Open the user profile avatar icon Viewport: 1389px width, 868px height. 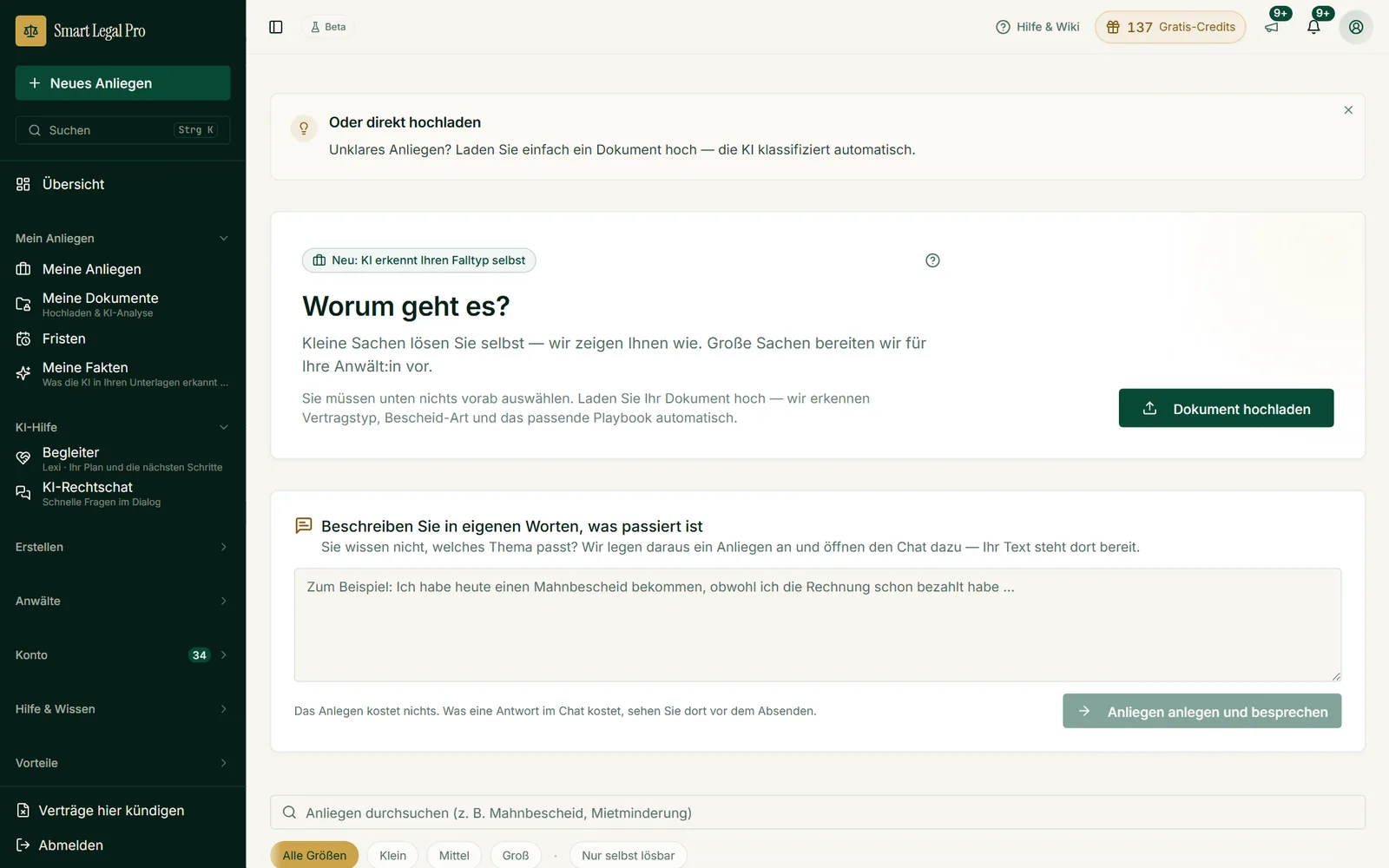pos(1356,27)
